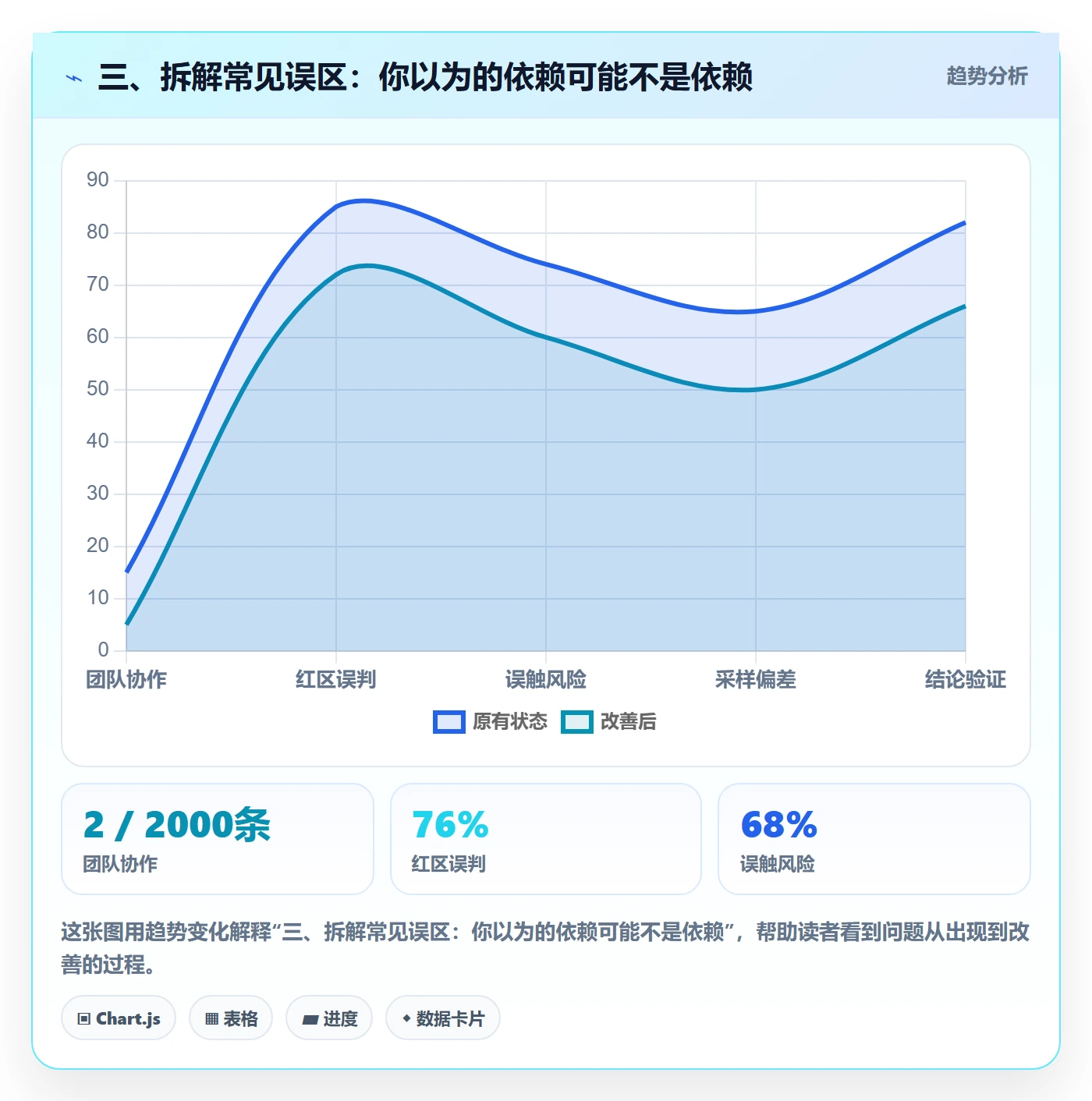Click the 68% stat value
This screenshot has height=1101, width=1092.
778,825
